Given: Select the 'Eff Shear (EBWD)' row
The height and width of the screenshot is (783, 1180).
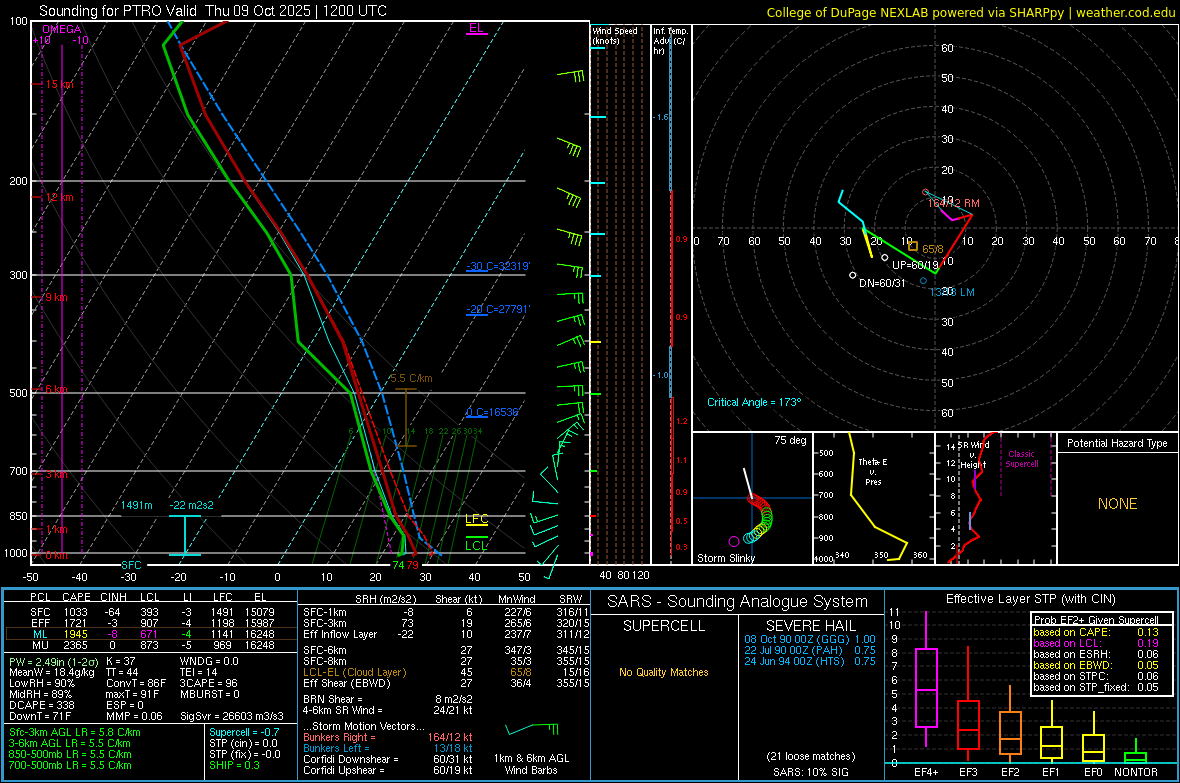Looking at the screenshot, I should [x=446, y=683].
